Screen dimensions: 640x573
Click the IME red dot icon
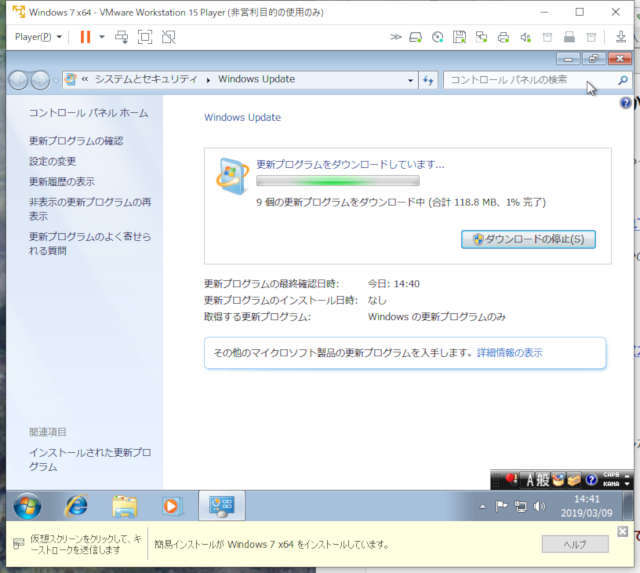point(511,479)
